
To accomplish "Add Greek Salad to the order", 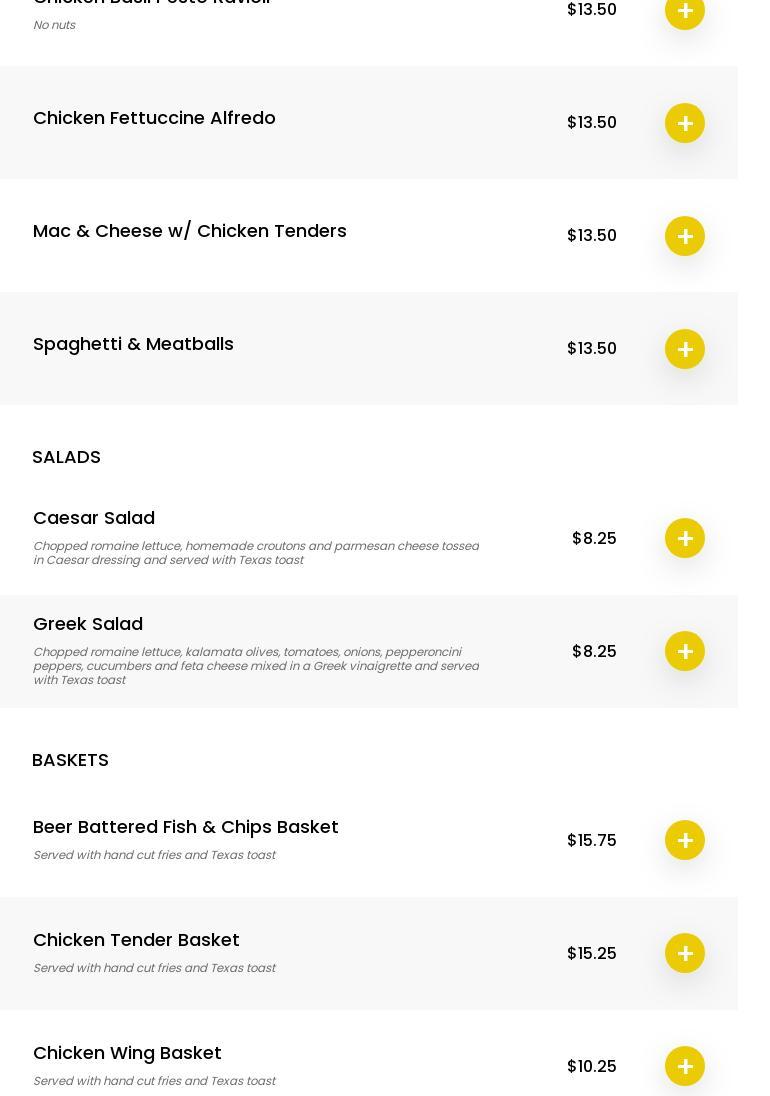I will coord(685,651).
